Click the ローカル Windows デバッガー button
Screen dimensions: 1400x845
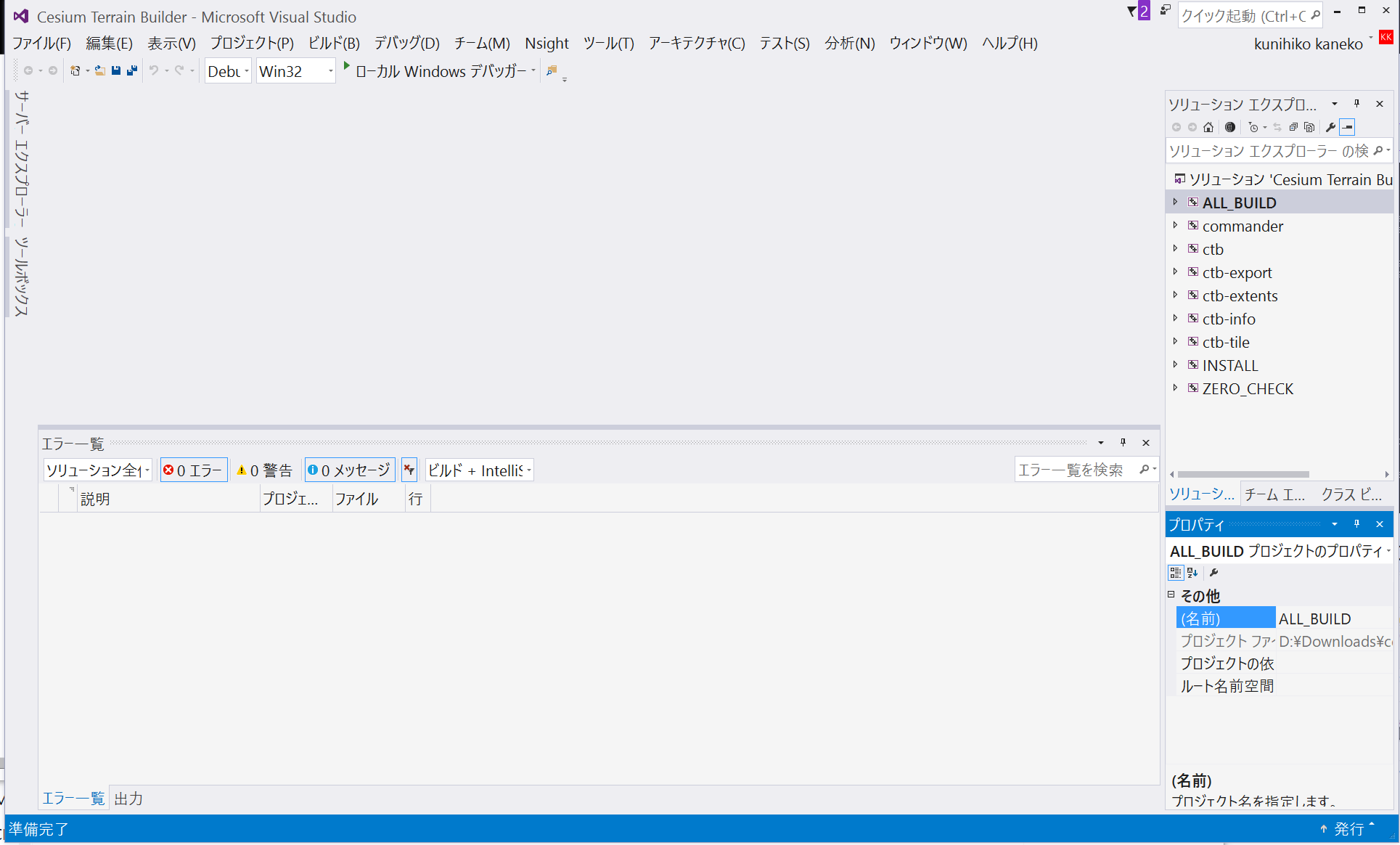(x=440, y=71)
